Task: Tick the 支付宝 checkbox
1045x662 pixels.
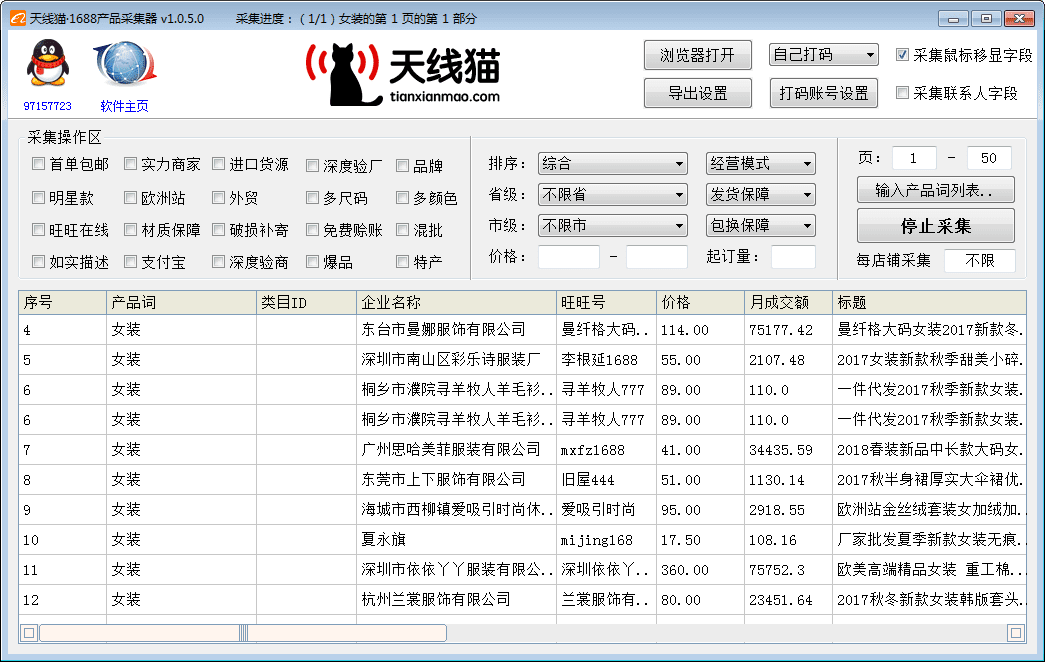Action: point(131,262)
